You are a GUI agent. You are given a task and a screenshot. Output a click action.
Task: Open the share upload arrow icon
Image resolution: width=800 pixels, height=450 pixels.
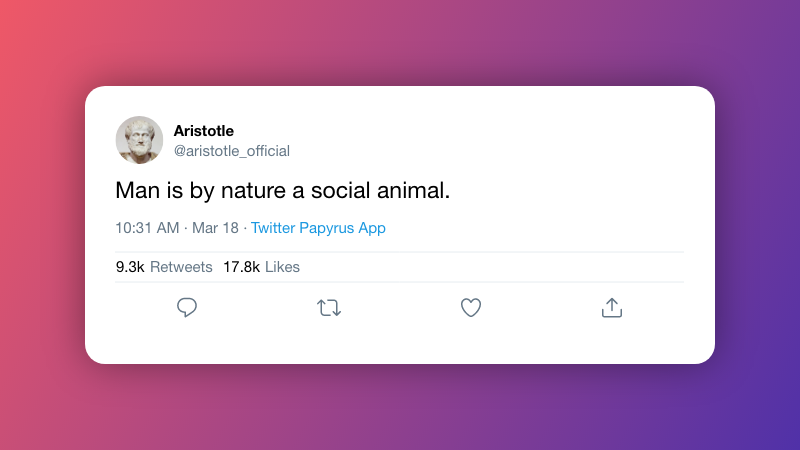point(612,308)
